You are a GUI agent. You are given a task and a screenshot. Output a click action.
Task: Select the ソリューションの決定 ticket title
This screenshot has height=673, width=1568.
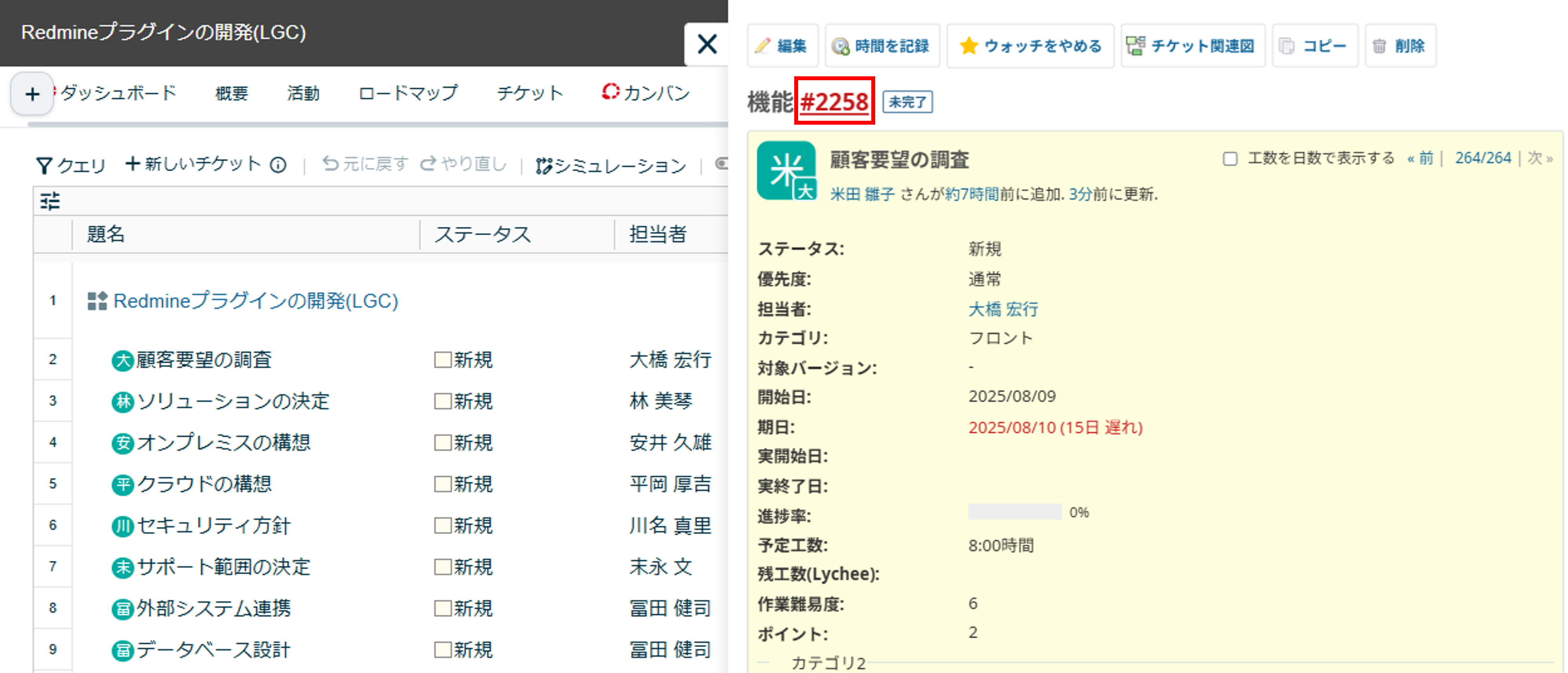(x=233, y=401)
